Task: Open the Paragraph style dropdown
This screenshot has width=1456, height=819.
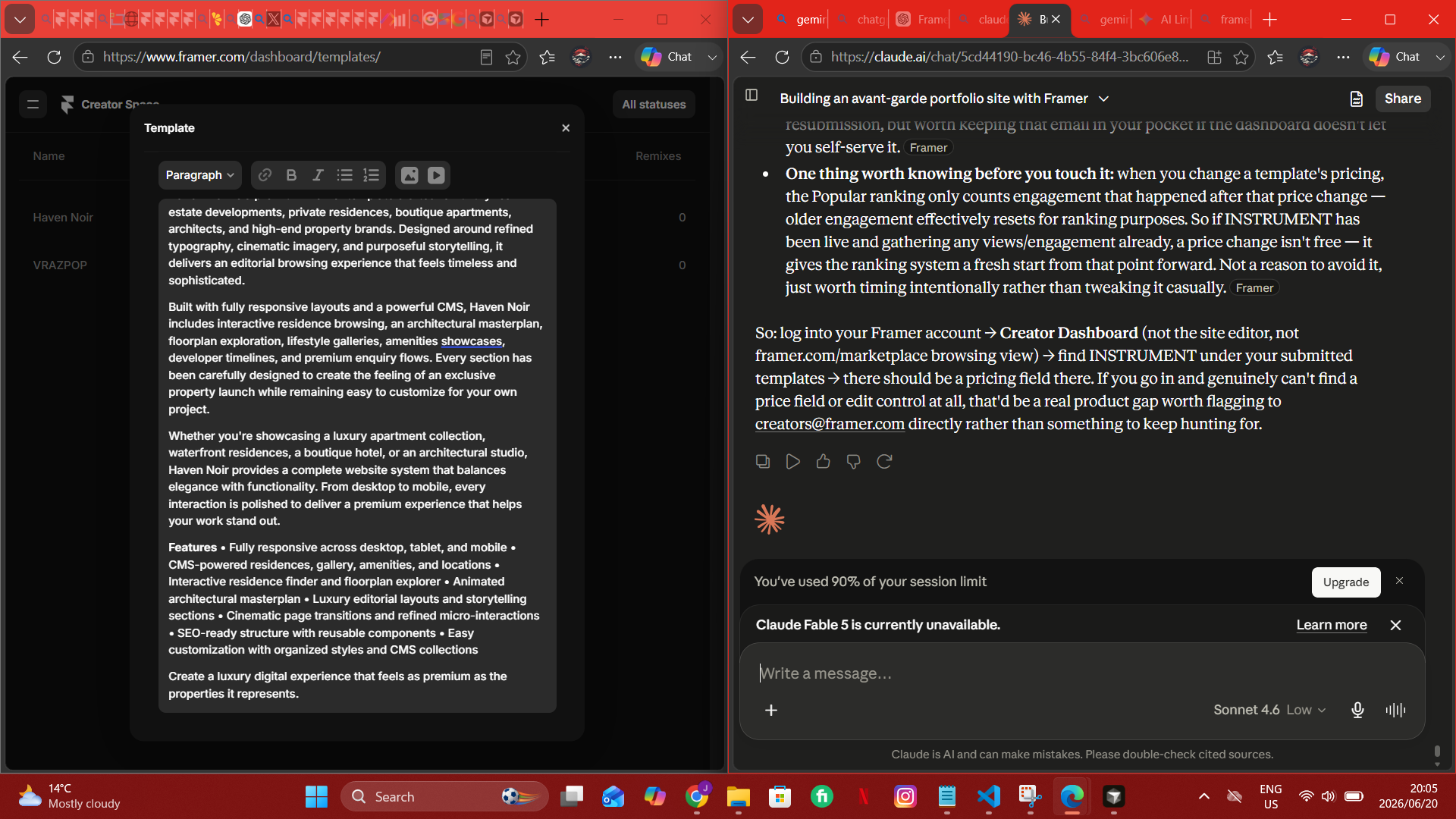Action: [200, 175]
